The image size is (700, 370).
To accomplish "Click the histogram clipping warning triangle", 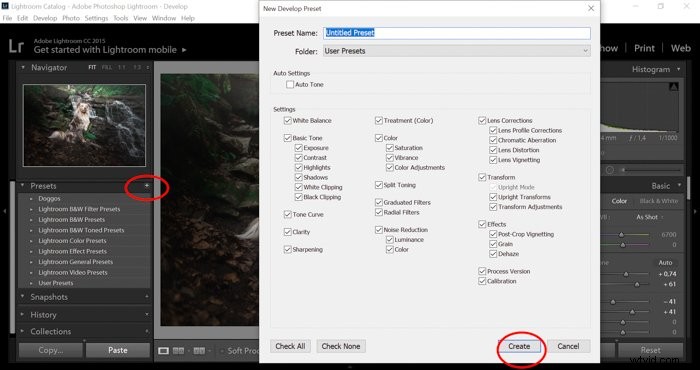I will click(x=674, y=87).
